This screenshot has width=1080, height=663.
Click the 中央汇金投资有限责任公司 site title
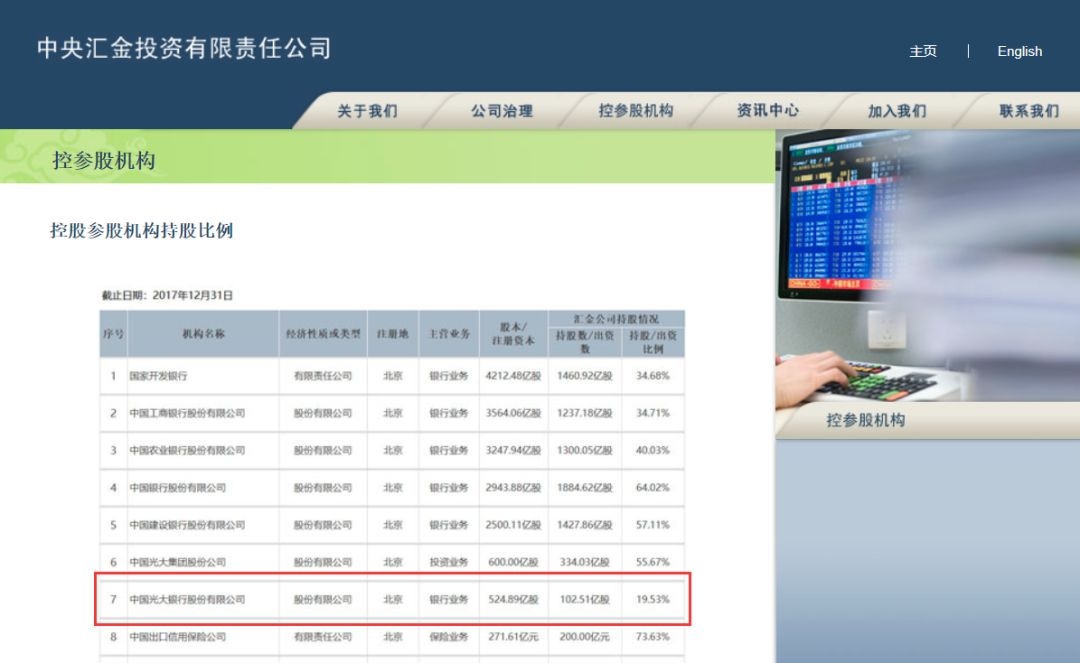point(184,48)
